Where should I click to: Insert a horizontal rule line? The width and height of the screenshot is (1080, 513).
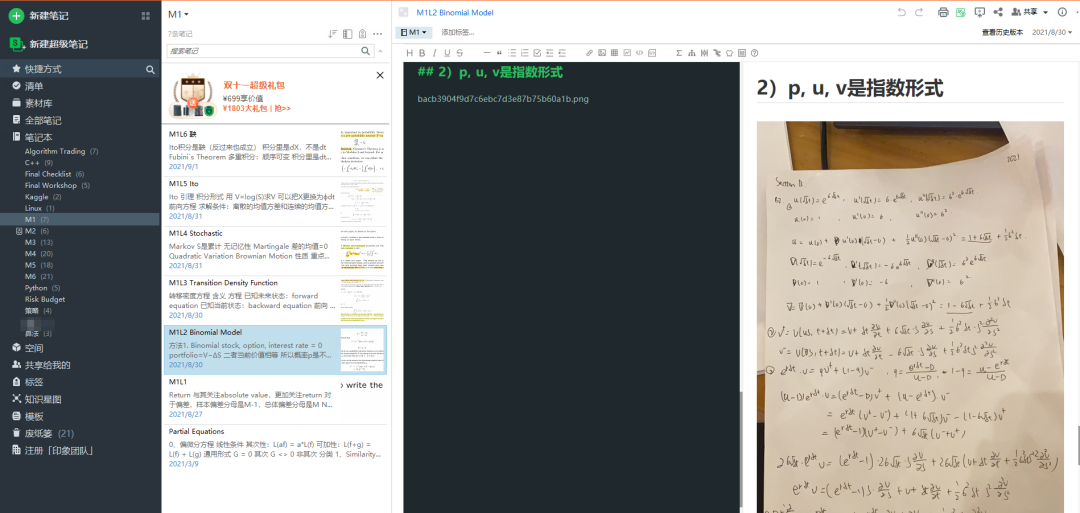[x=487, y=53]
